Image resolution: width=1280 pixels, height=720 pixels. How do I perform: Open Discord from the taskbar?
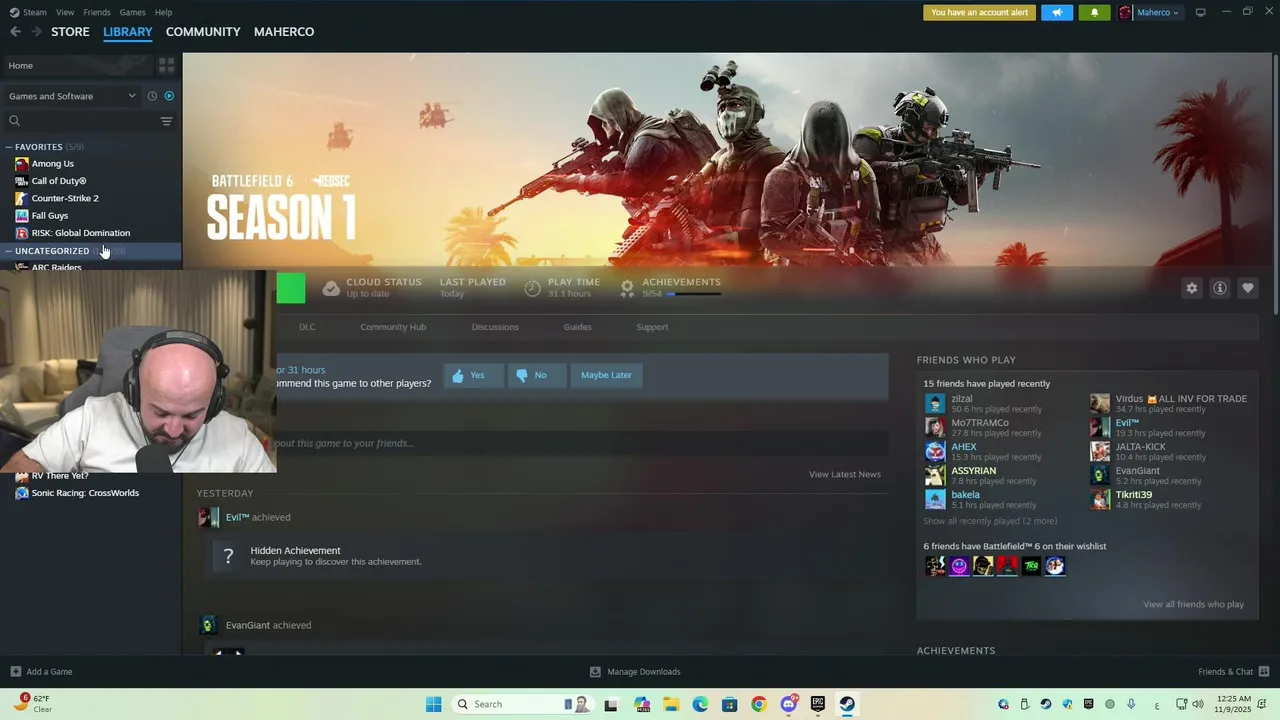click(788, 704)
